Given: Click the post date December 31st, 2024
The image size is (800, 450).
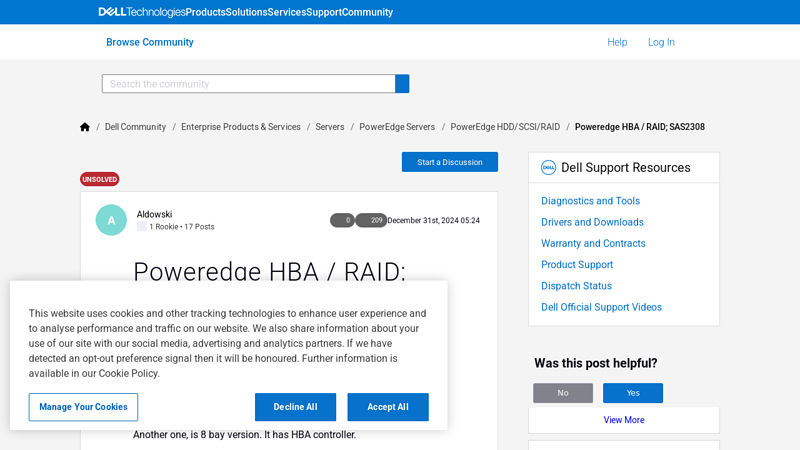Looking at the screenshot, I should tap(433, 220).
